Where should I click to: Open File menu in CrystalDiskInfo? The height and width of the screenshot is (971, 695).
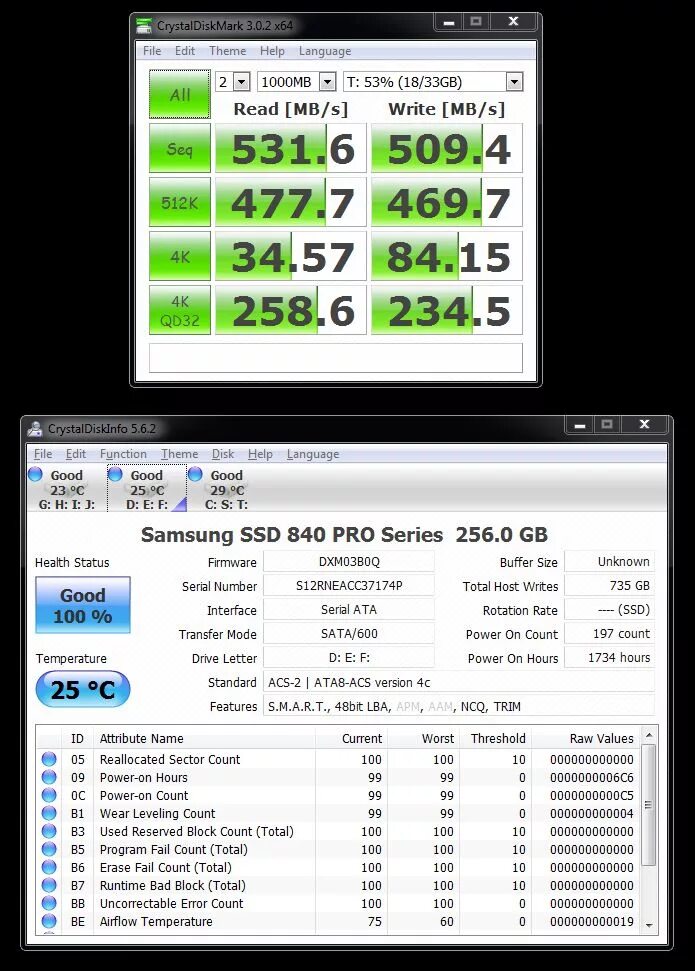[43, 454]
